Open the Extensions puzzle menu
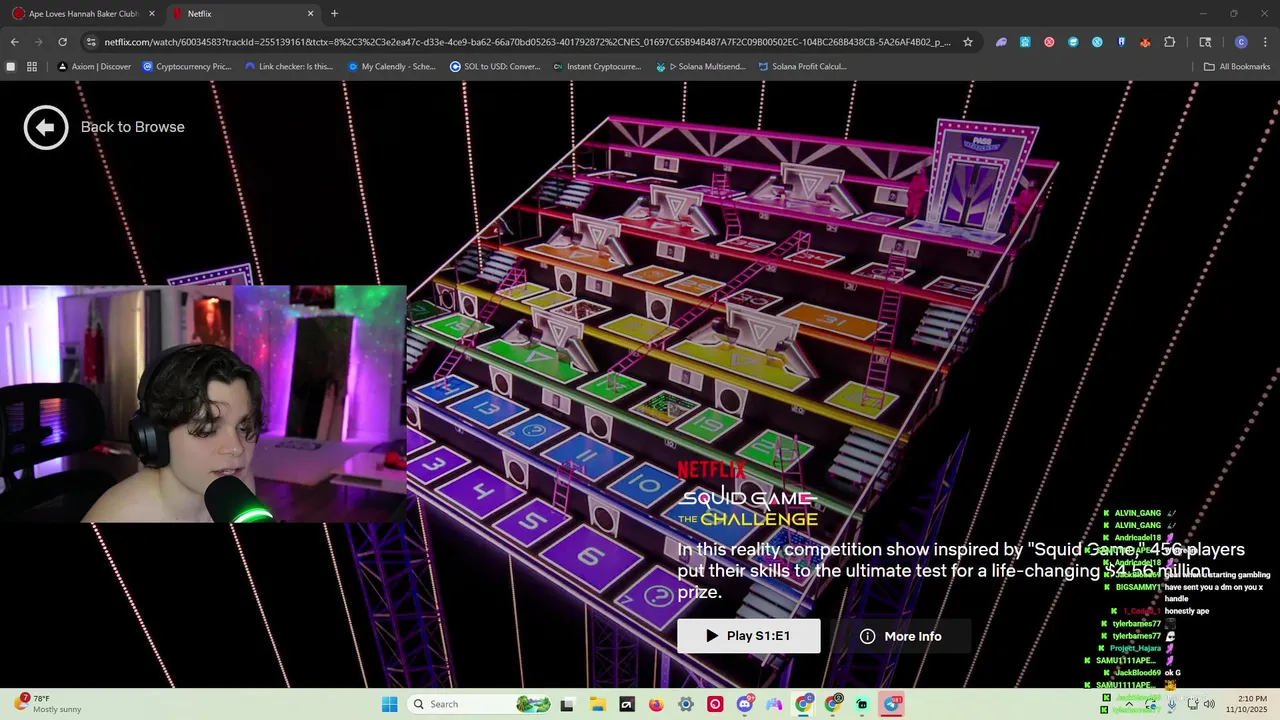 click(x=1169, y=42)
